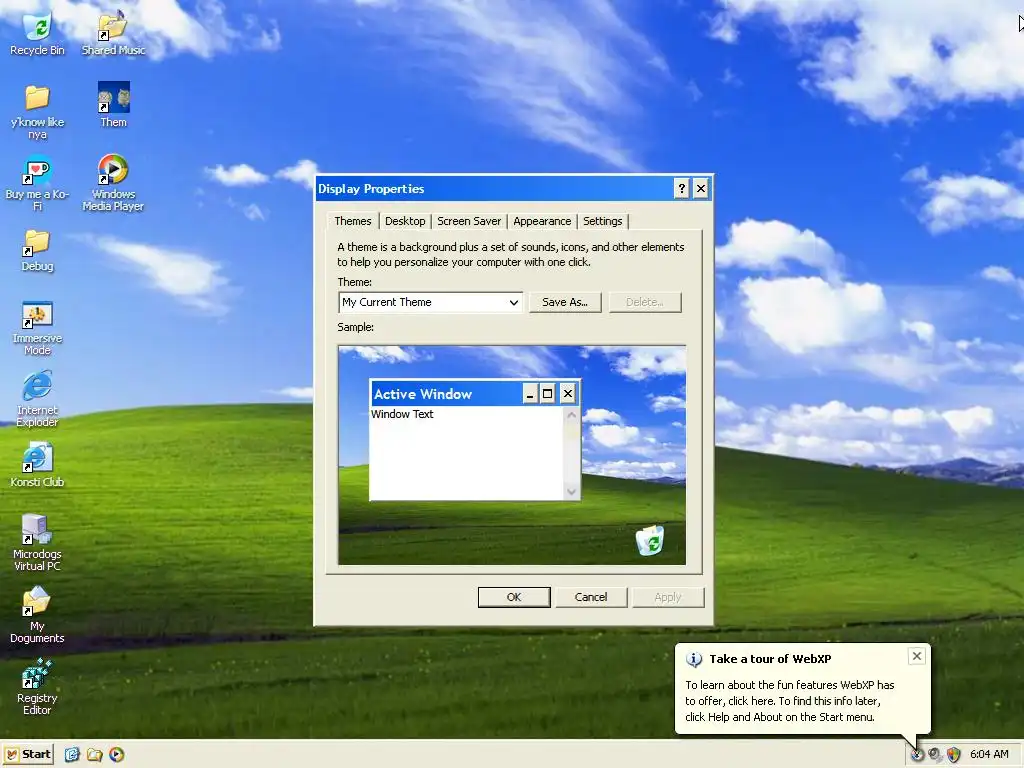The width and height of the screenshot is (1024, 768).
Task: Click the media player quick launch icon
Action: (116, 754)
